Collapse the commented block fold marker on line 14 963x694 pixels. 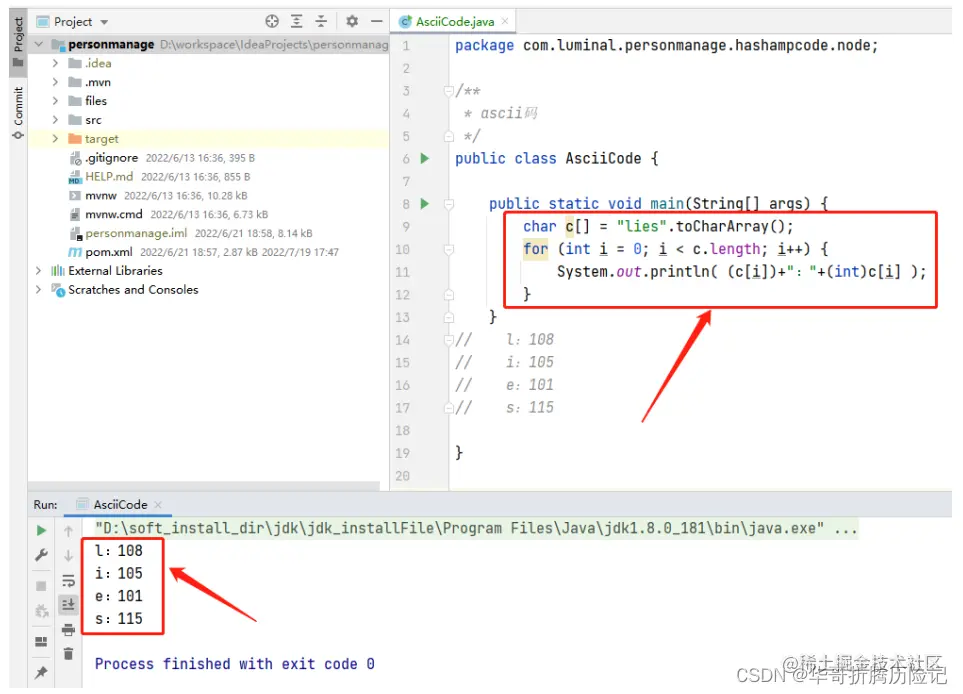(x=449, y=340)
